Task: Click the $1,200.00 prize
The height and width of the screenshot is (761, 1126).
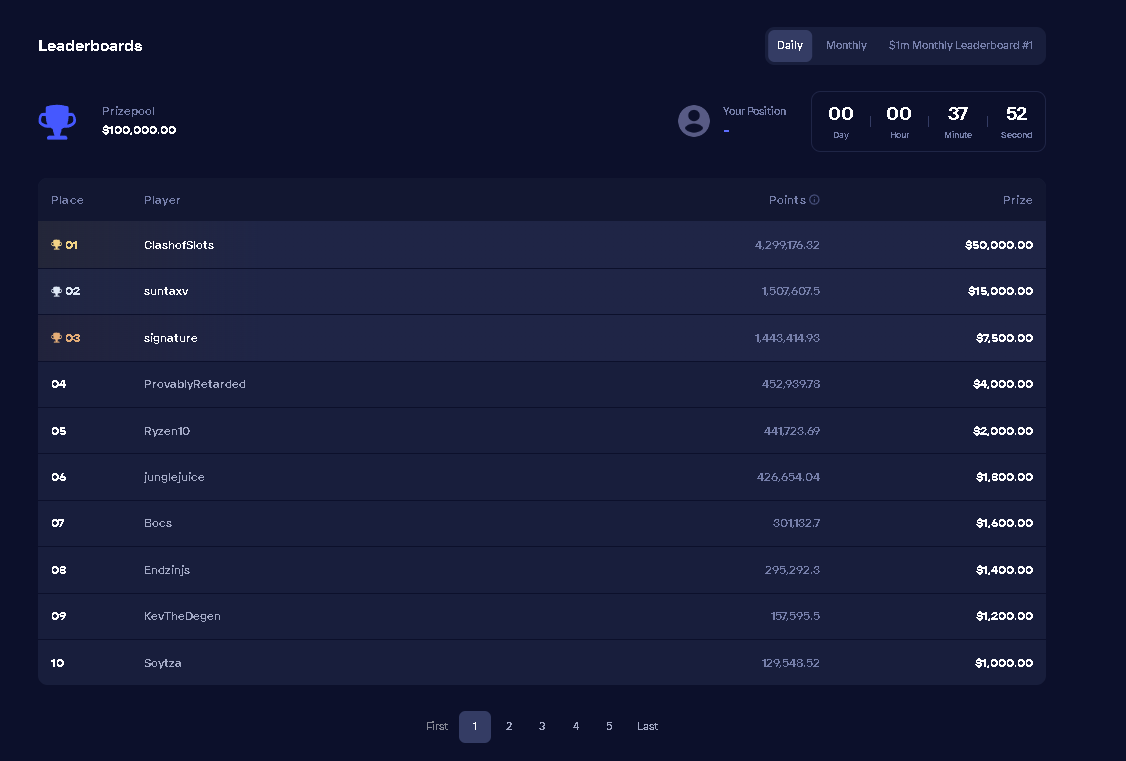Action: click(1004, 616)
